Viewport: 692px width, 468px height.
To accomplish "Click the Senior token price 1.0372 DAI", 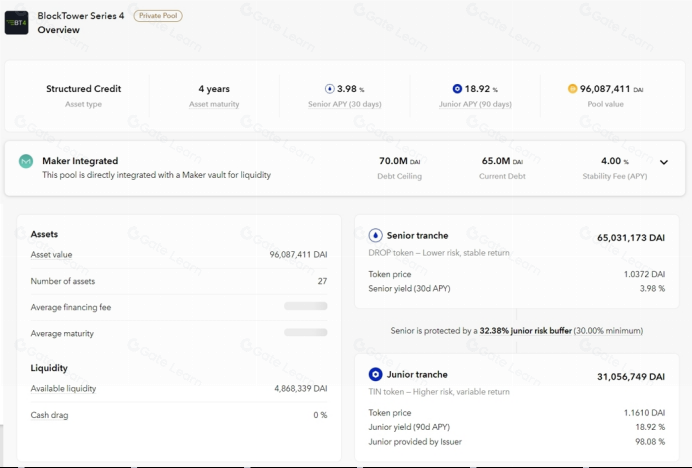I will click(644, 274).
